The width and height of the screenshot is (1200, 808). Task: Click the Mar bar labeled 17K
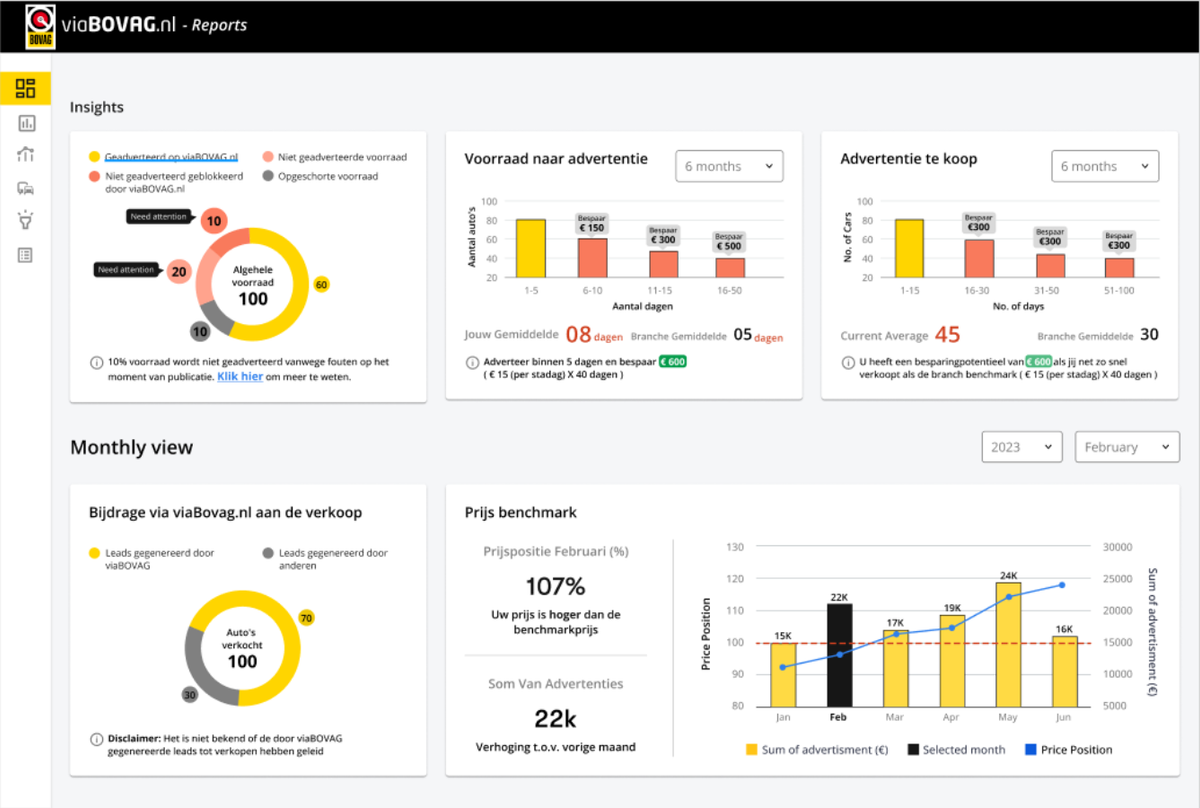[895, 667]
